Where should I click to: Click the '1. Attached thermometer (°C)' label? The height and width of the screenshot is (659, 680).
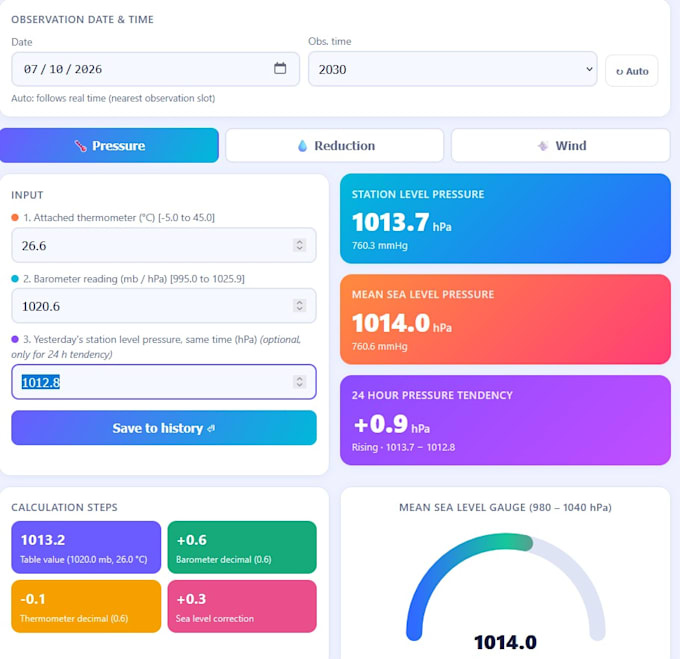coord(119,218)
